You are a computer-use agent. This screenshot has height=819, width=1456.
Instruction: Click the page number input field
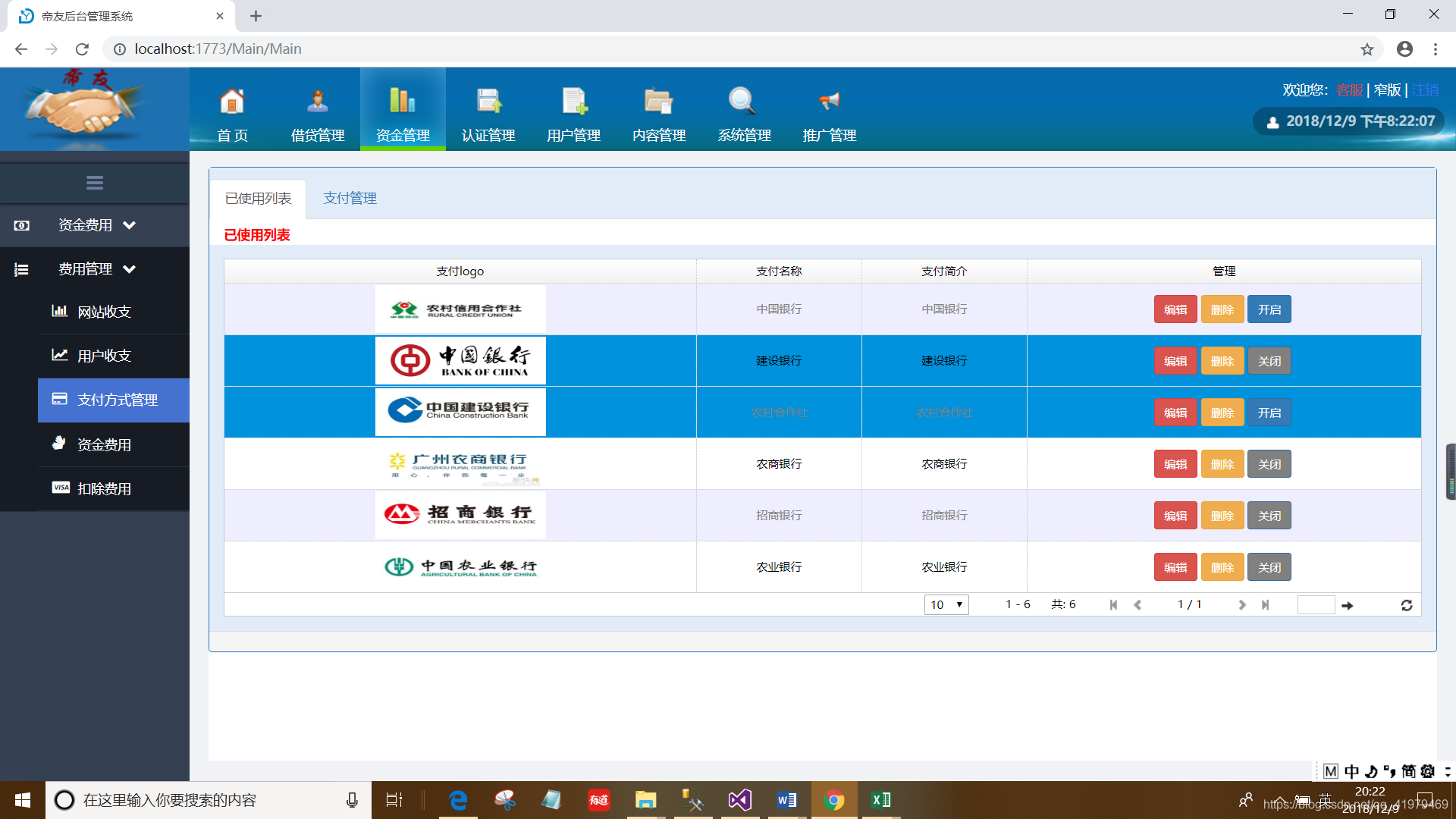(1316, 604)
